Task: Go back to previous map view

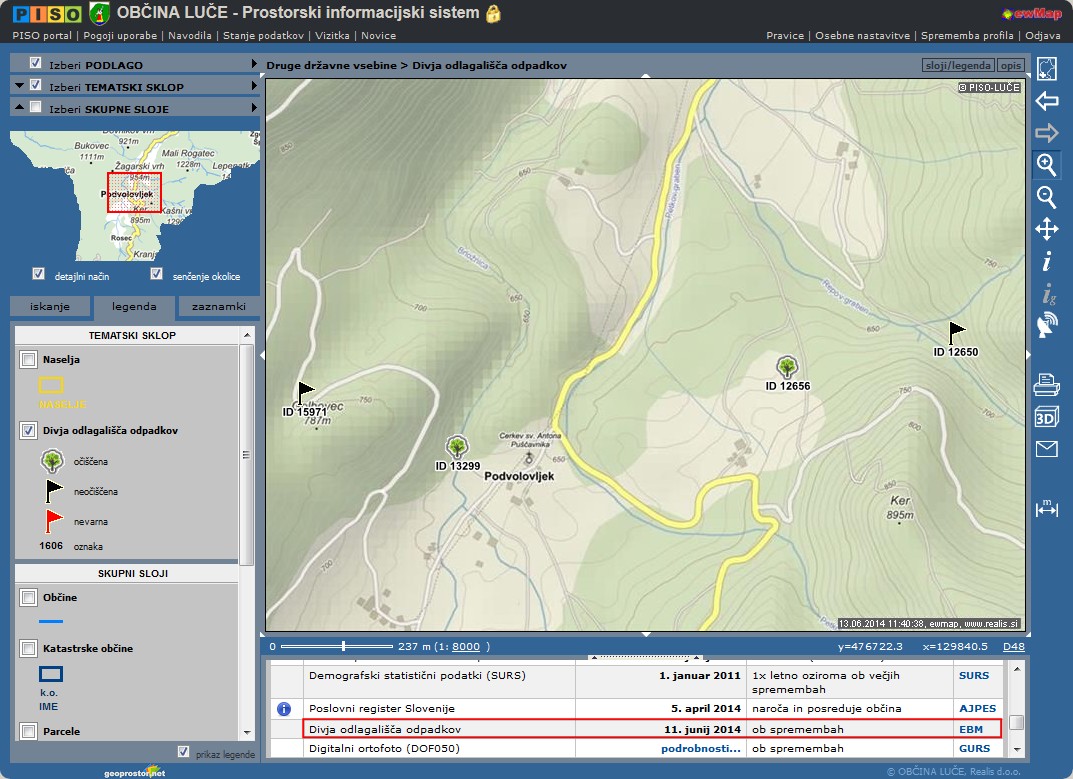Action: pos(1046,101)
